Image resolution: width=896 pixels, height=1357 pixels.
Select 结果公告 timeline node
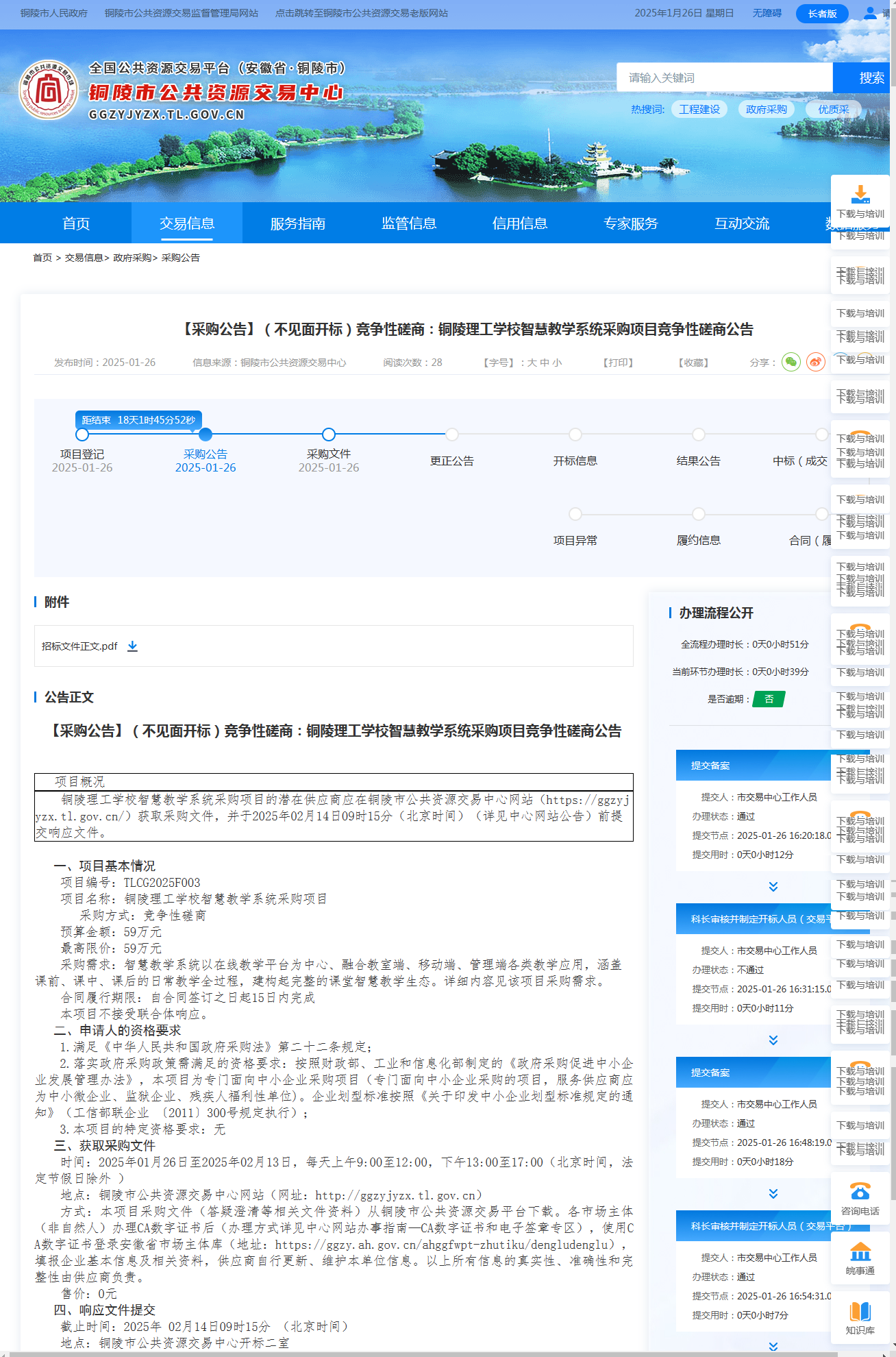click(x=699, y=435)
